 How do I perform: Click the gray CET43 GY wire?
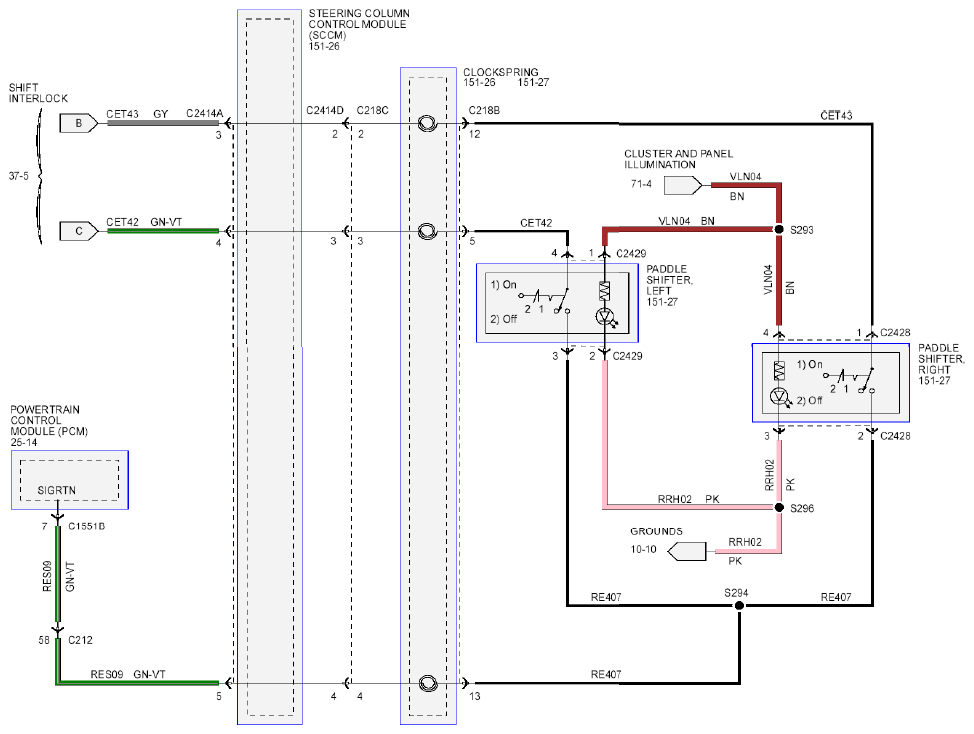(163, 123)
